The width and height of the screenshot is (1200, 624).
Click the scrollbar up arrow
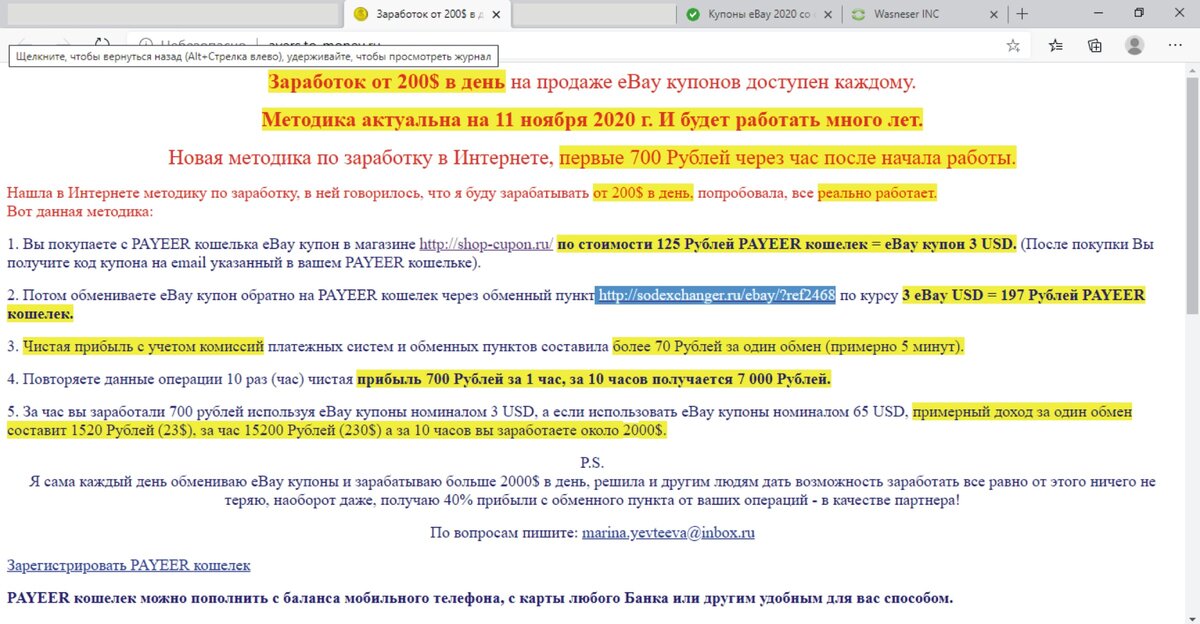point(1192,69)
